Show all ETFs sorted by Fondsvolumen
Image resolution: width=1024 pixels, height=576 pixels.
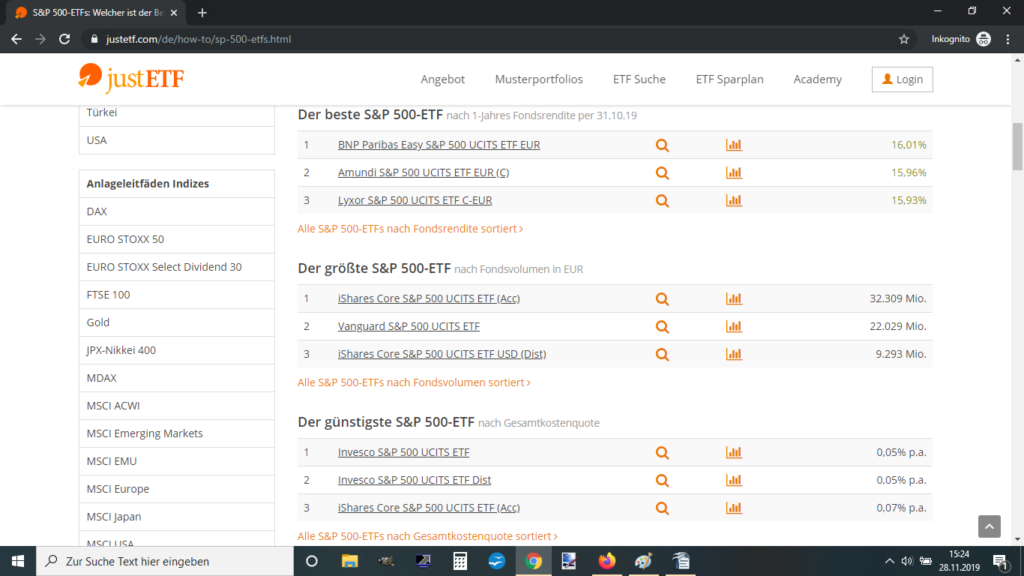[x=414, y=382]
